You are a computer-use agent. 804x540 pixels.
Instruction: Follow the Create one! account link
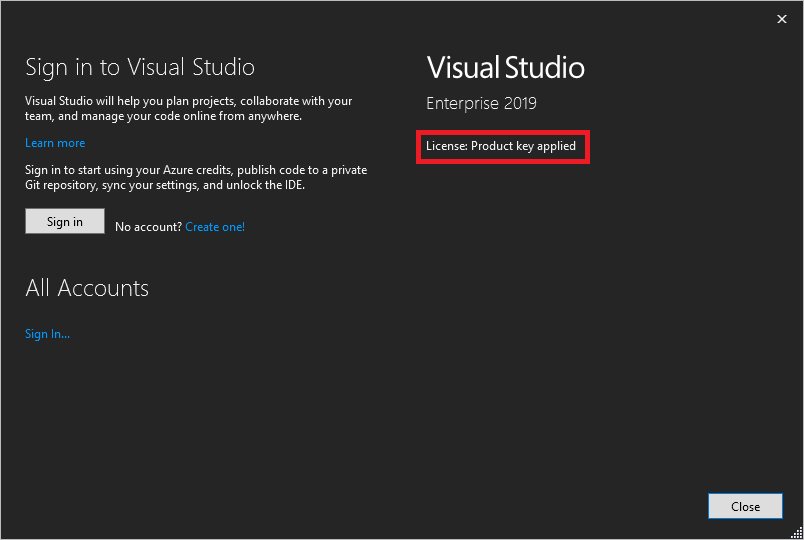point(215,227)
